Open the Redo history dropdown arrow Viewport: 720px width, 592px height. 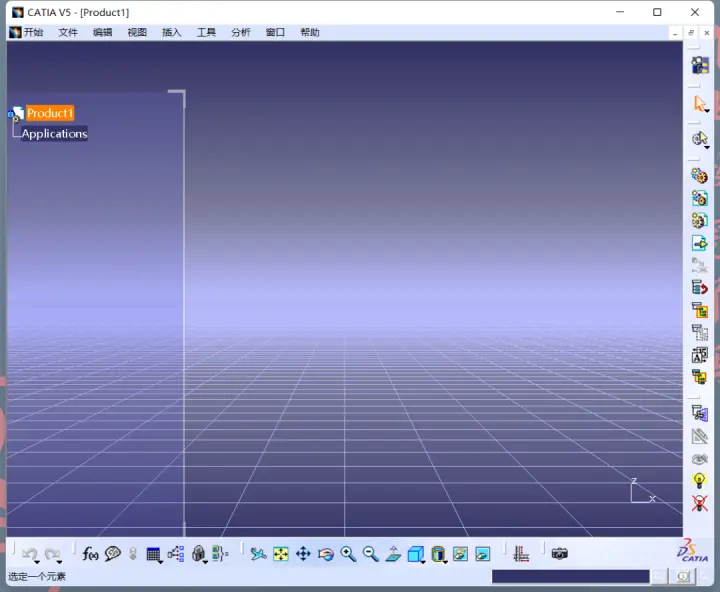pos(59,562)
